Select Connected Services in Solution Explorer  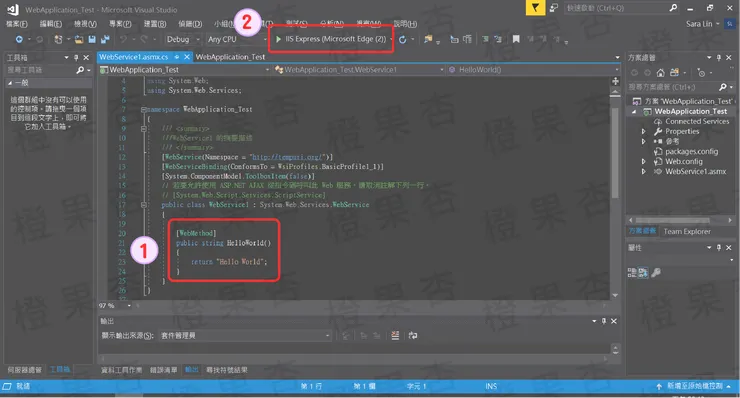[x=691, y=121]
